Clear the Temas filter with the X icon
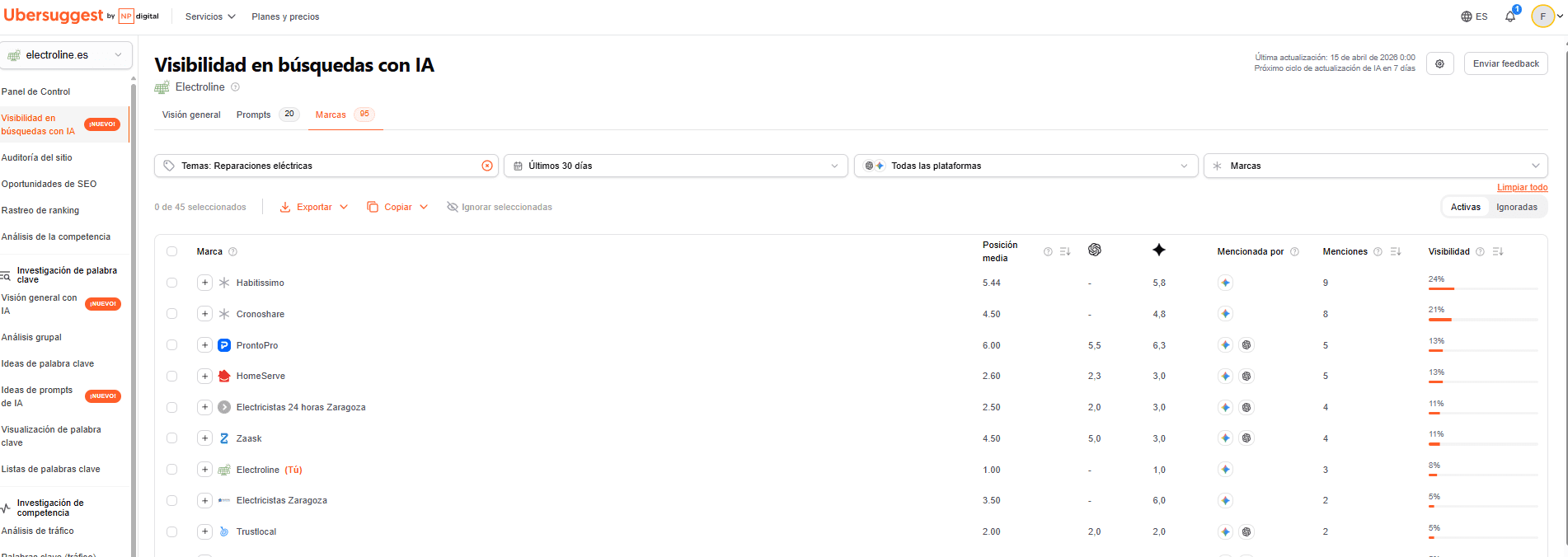 (487, 166)
